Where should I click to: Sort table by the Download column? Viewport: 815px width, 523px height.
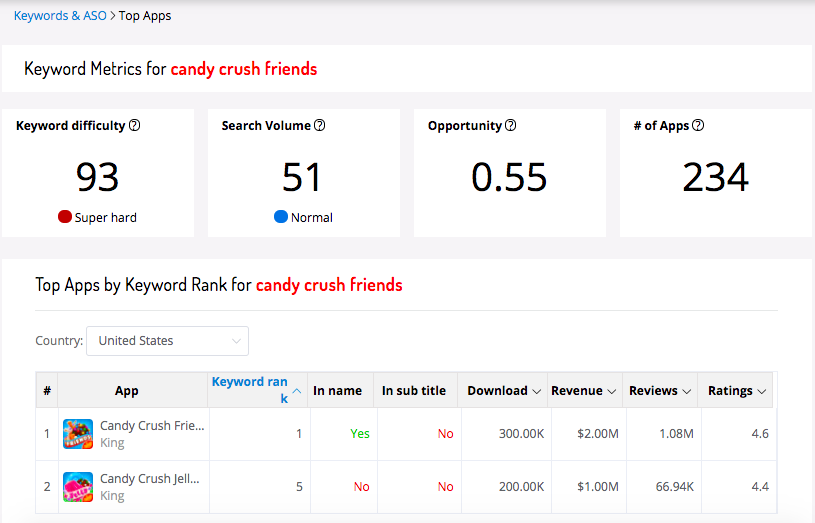tap(504, 390)
